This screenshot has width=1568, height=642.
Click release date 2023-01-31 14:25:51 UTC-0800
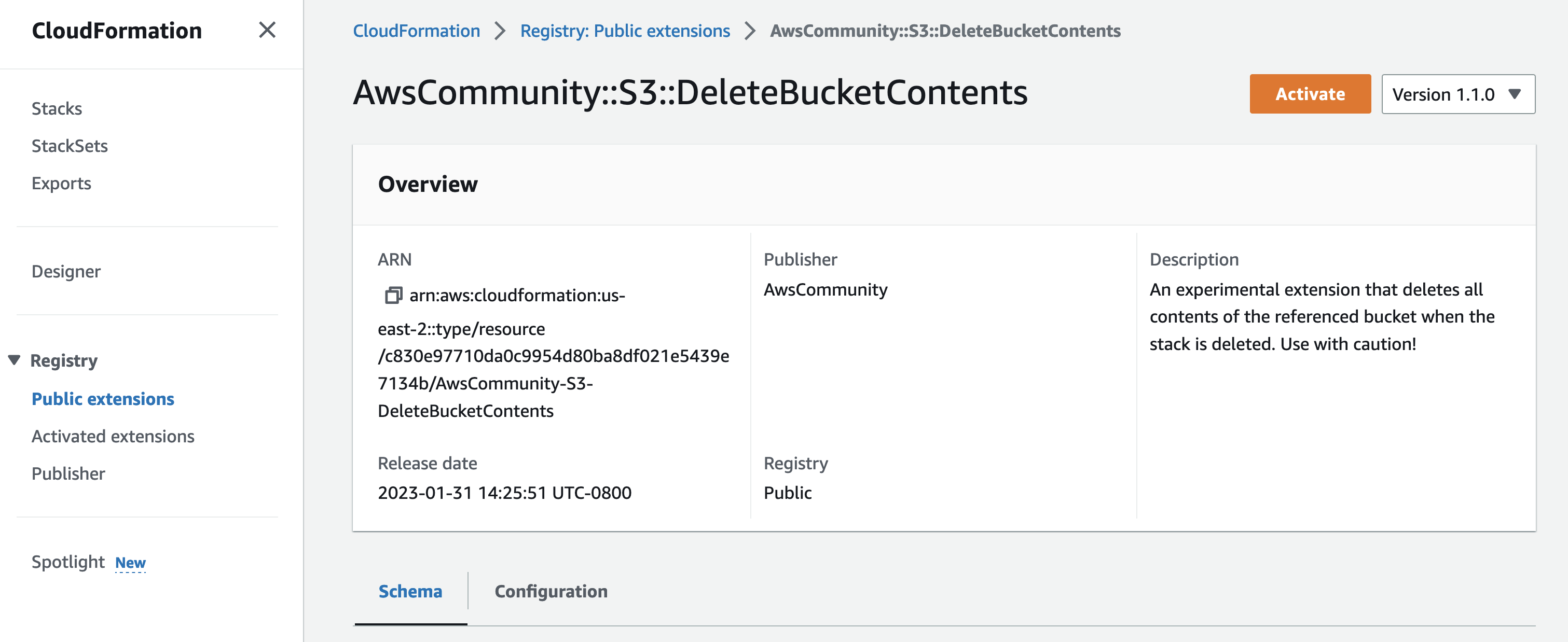[x=505, y=492]
